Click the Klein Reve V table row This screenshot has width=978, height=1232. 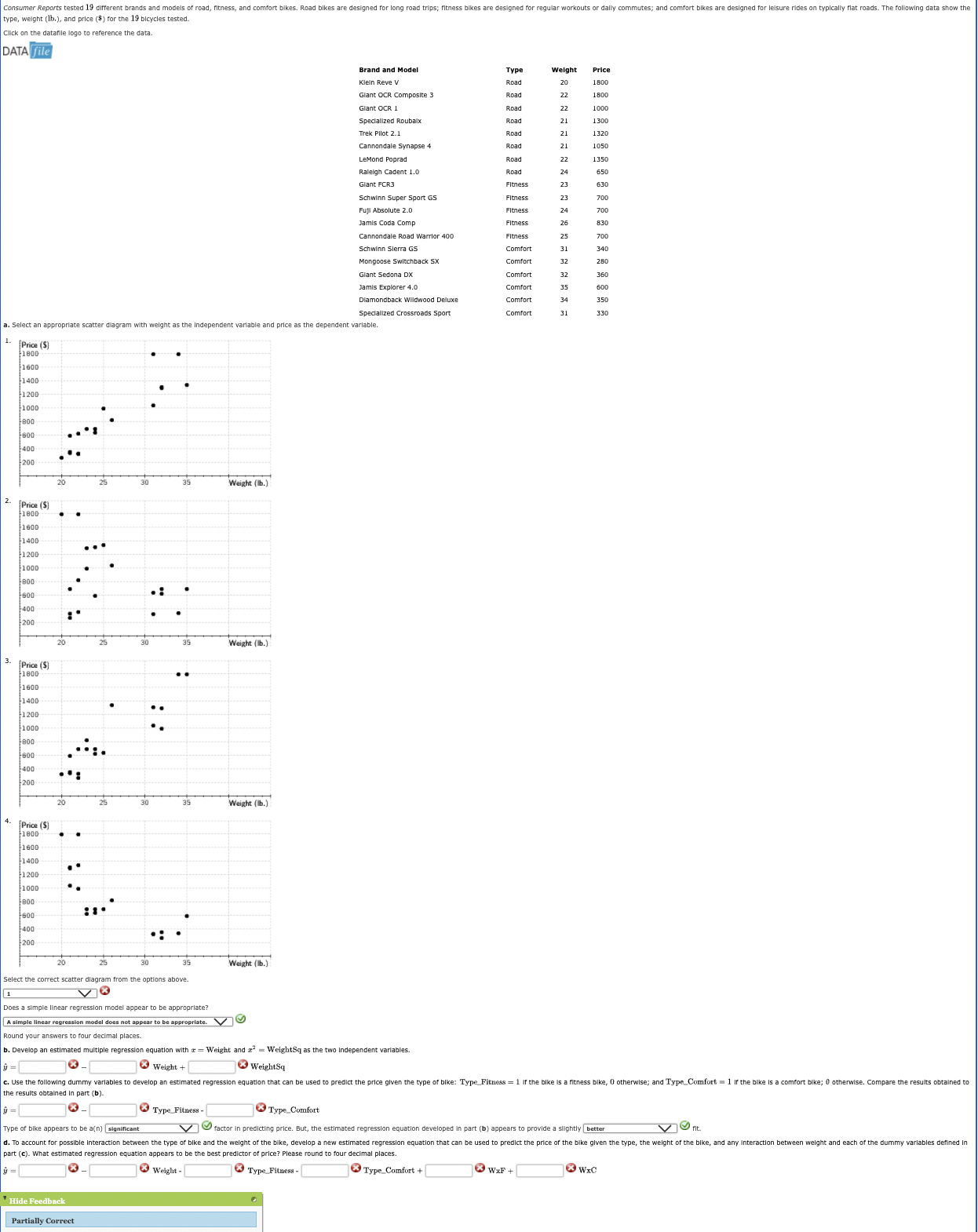(x=484, y=82)
